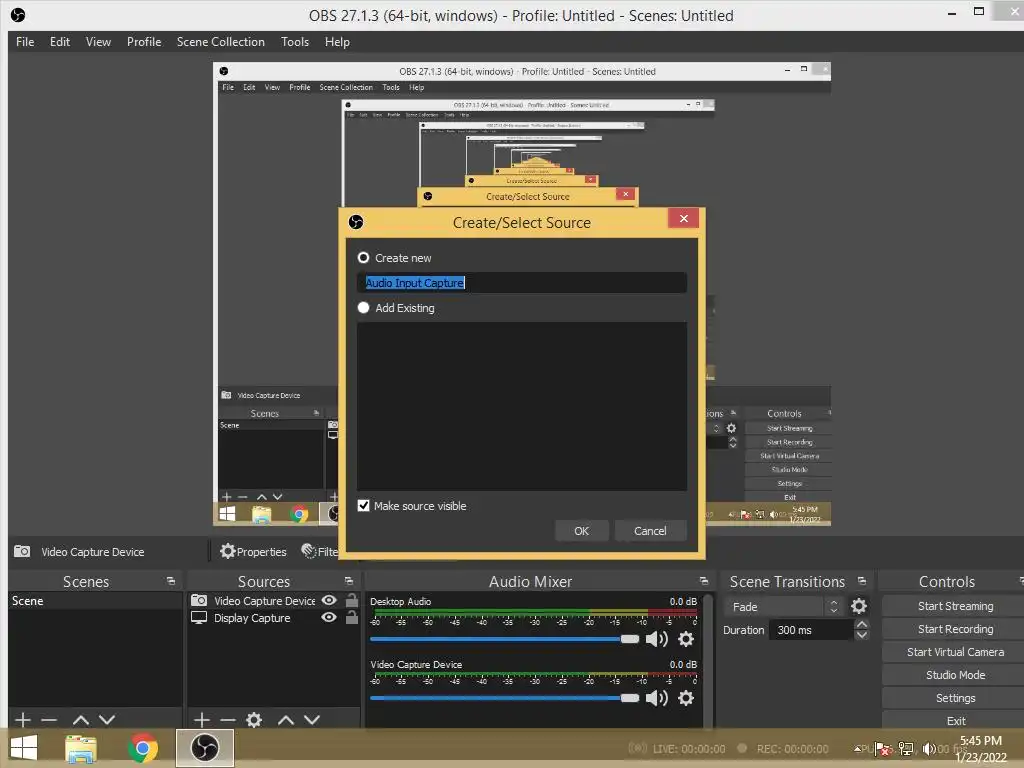The height and width of the screenshot is (768, 1024).
Task: Click Start Streaming button
Action: 955,606
